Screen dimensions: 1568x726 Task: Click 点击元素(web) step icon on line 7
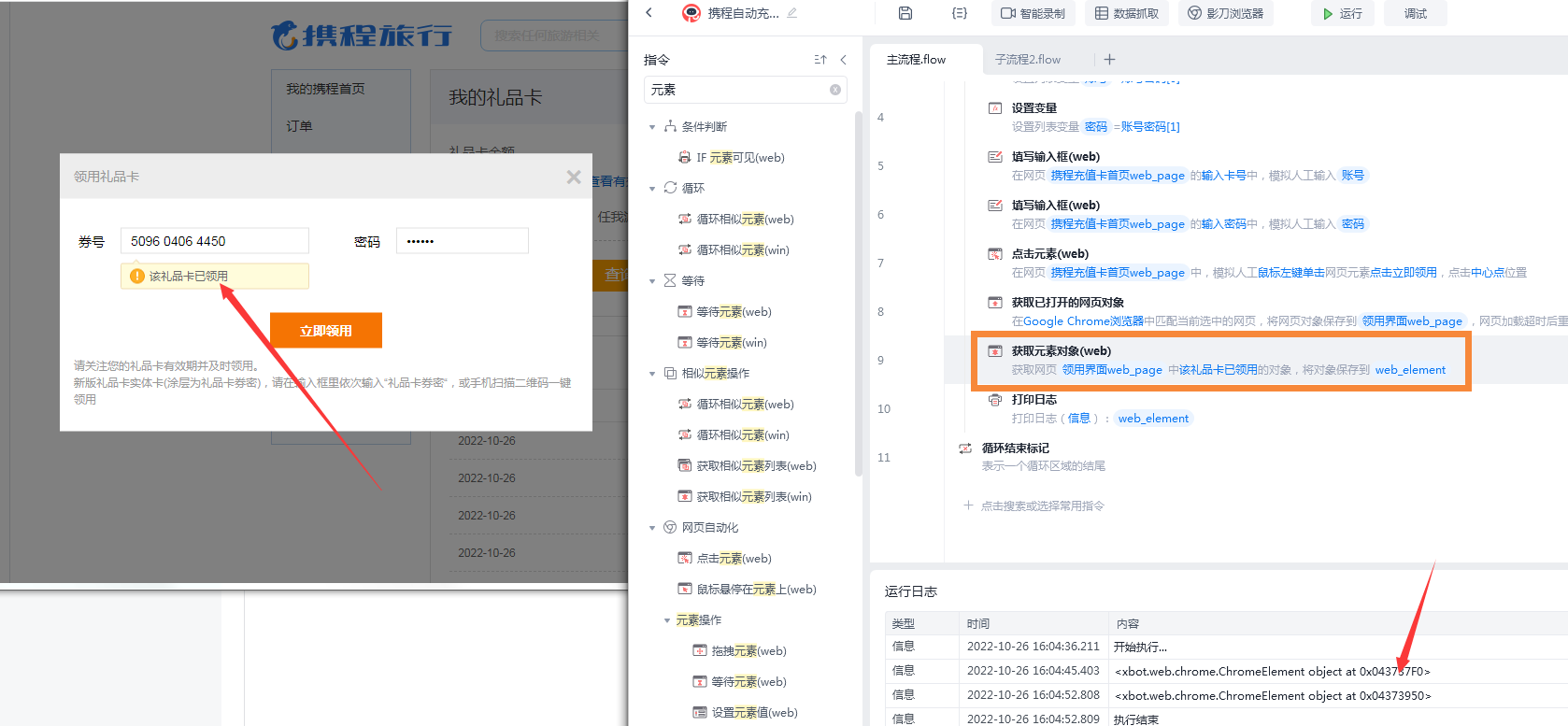tap(995, 254)
